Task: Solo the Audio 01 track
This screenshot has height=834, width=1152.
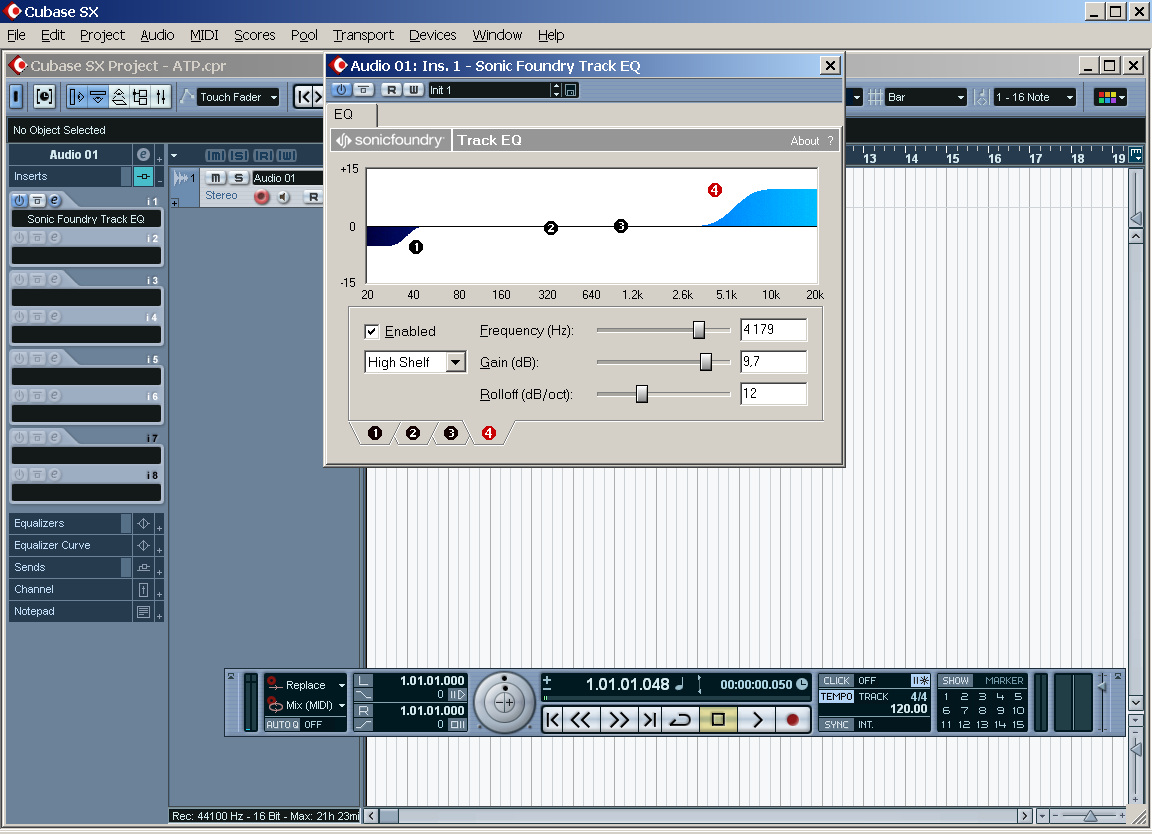Action: 238,178
